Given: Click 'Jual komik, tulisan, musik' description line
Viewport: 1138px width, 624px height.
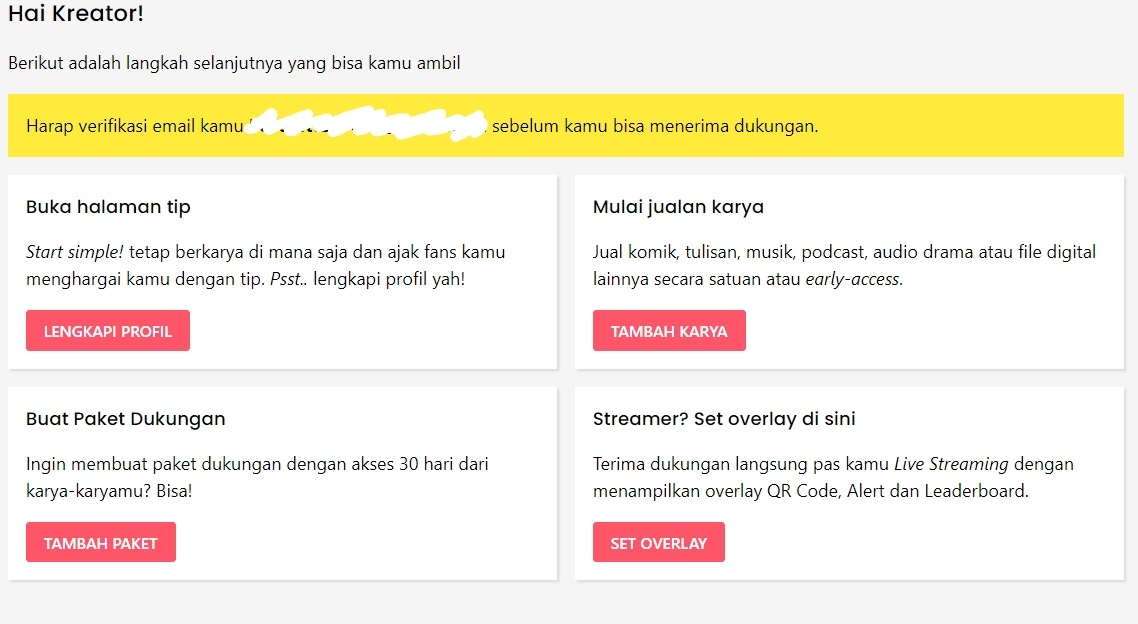Looking at the screenshot, I should point(844,252).
